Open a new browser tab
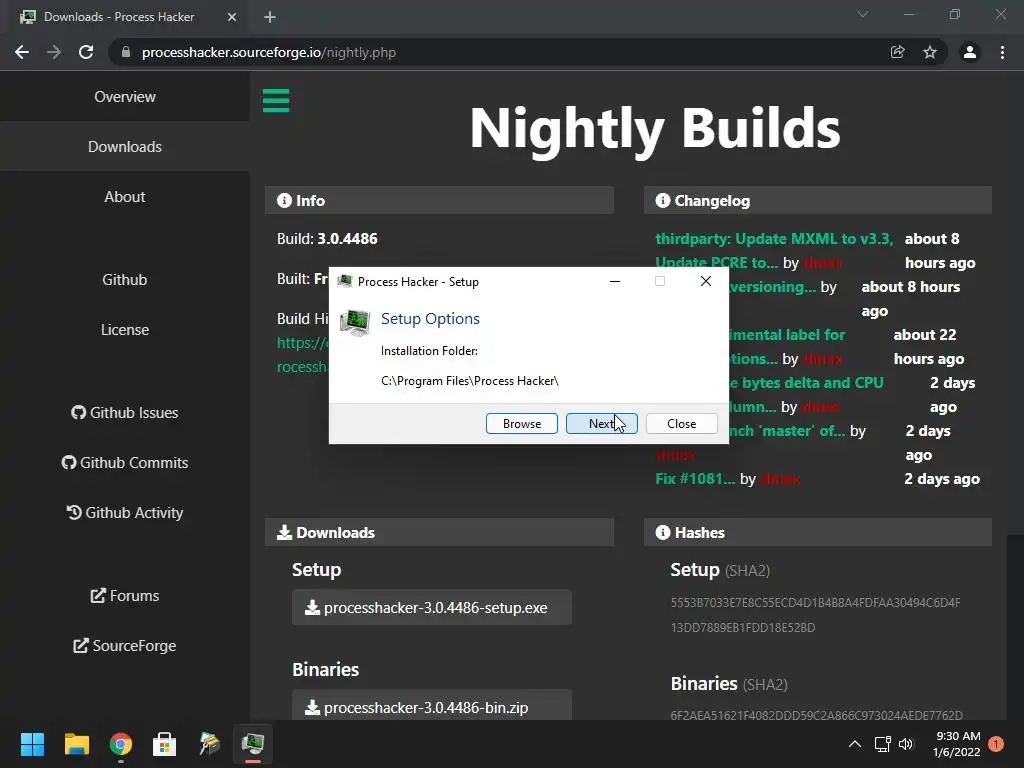The width and height of the screenshot is (1024, 768). 270,17
